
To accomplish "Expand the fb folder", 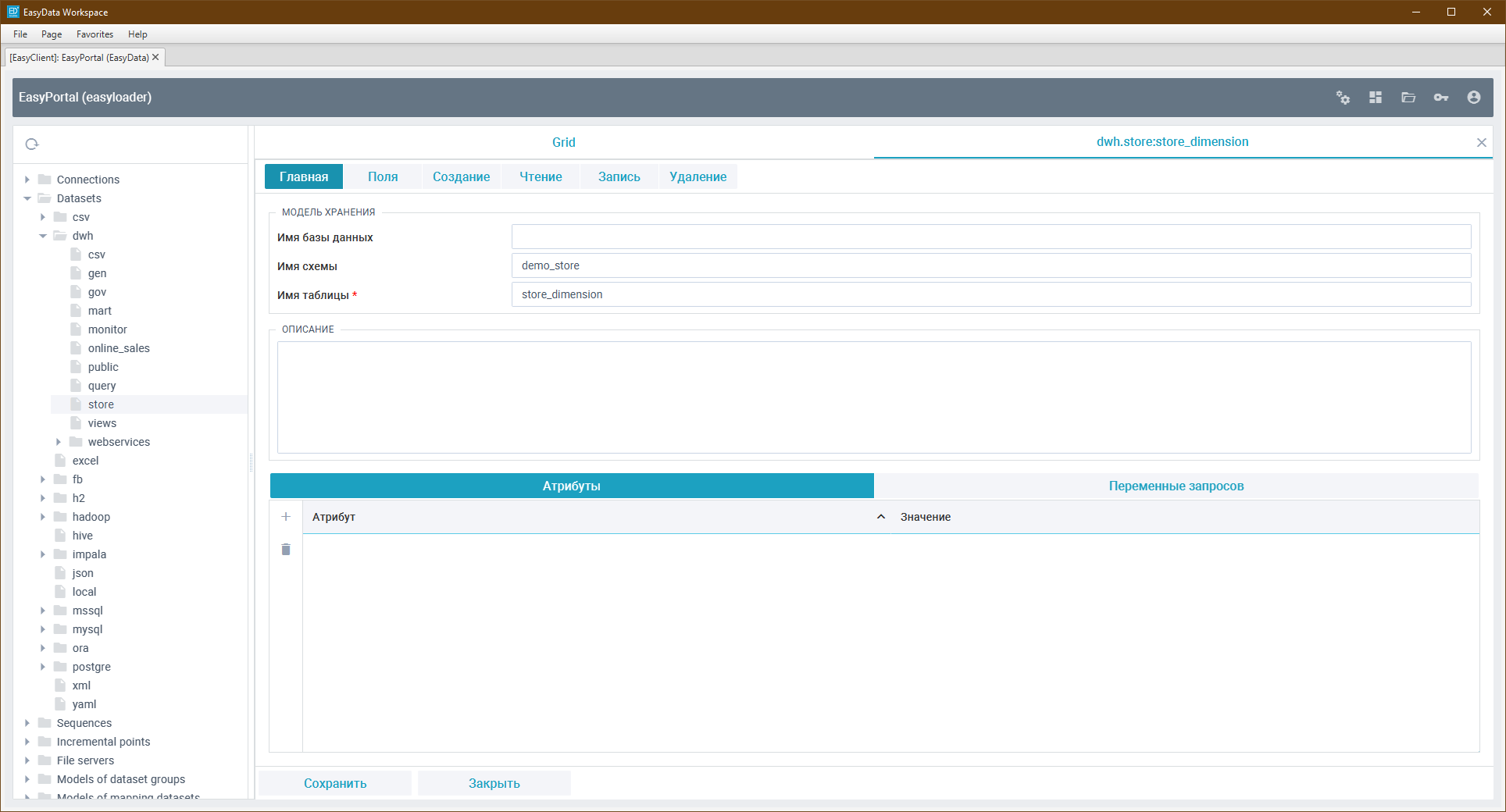I will [43, 479].
